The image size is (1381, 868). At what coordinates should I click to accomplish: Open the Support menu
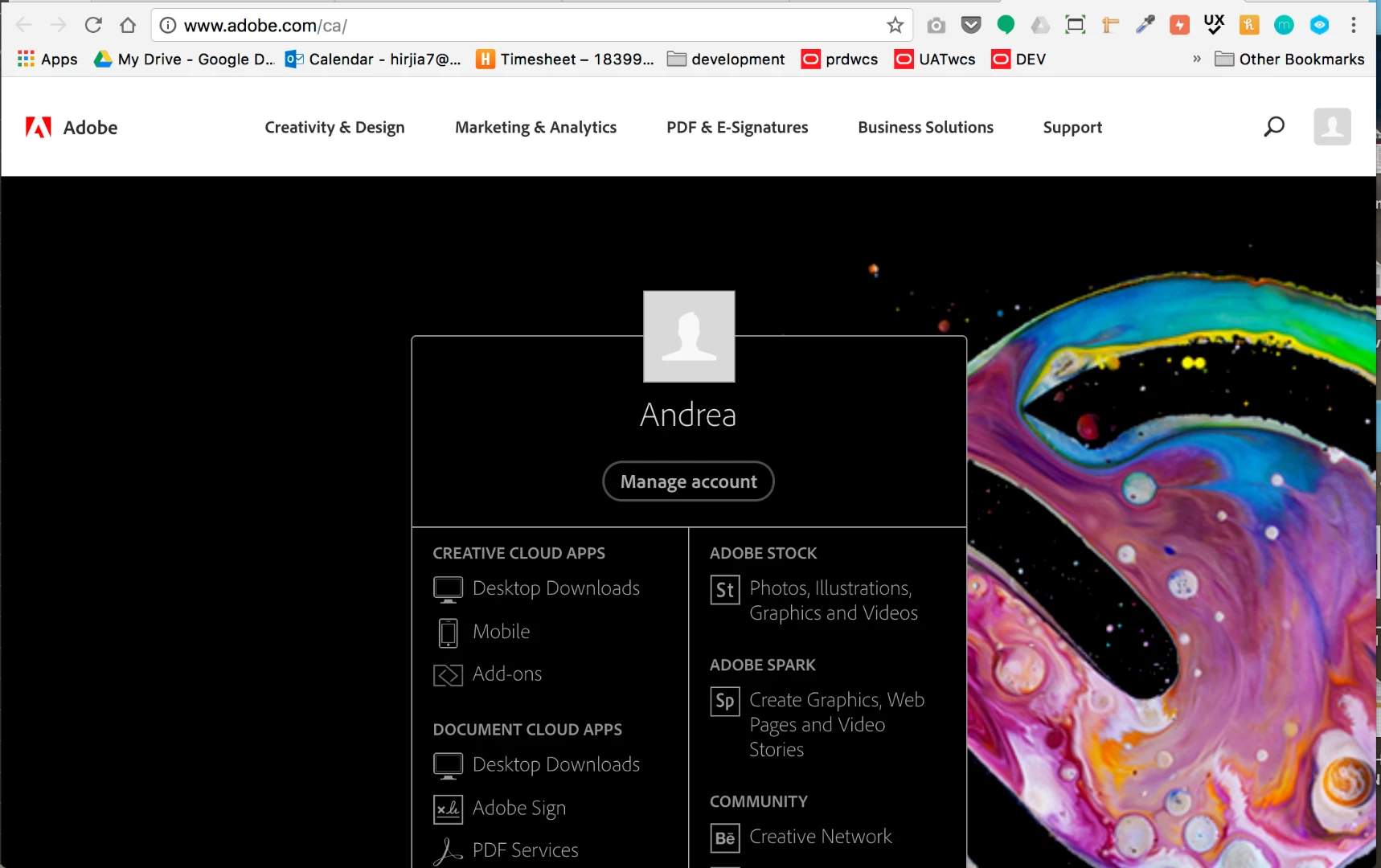1072,127
